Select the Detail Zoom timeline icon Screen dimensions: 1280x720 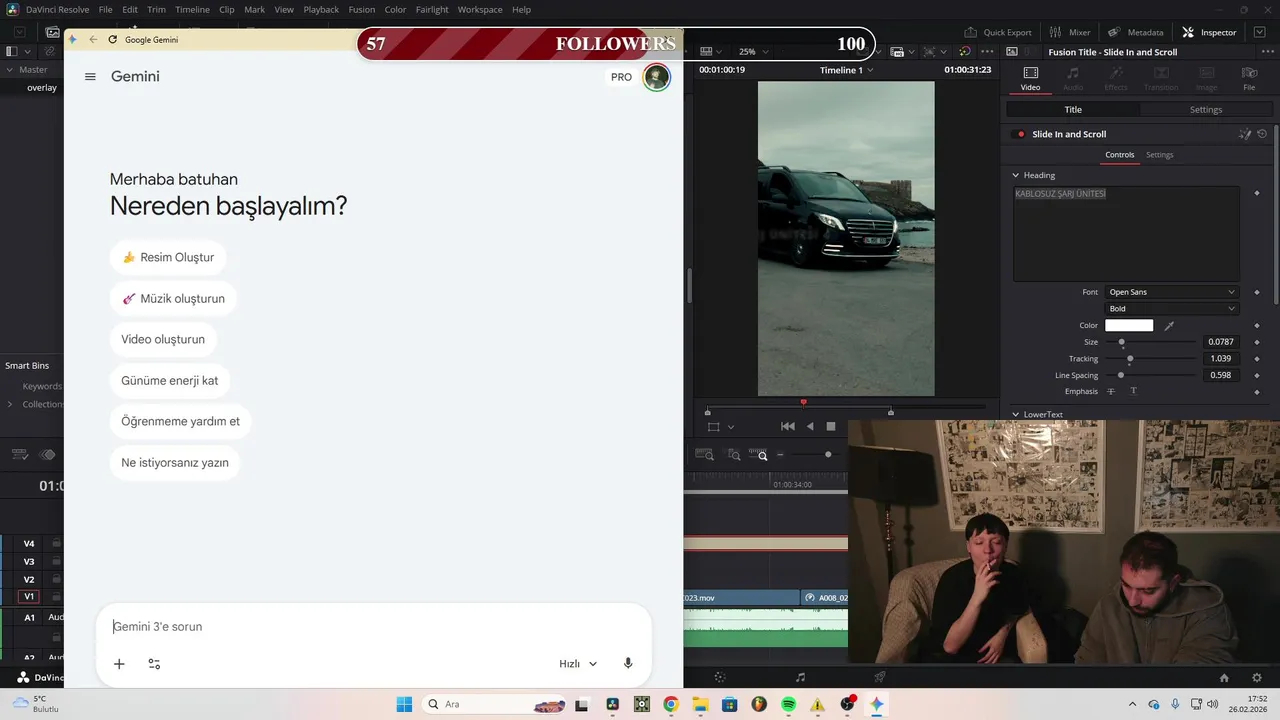point(734,455)
